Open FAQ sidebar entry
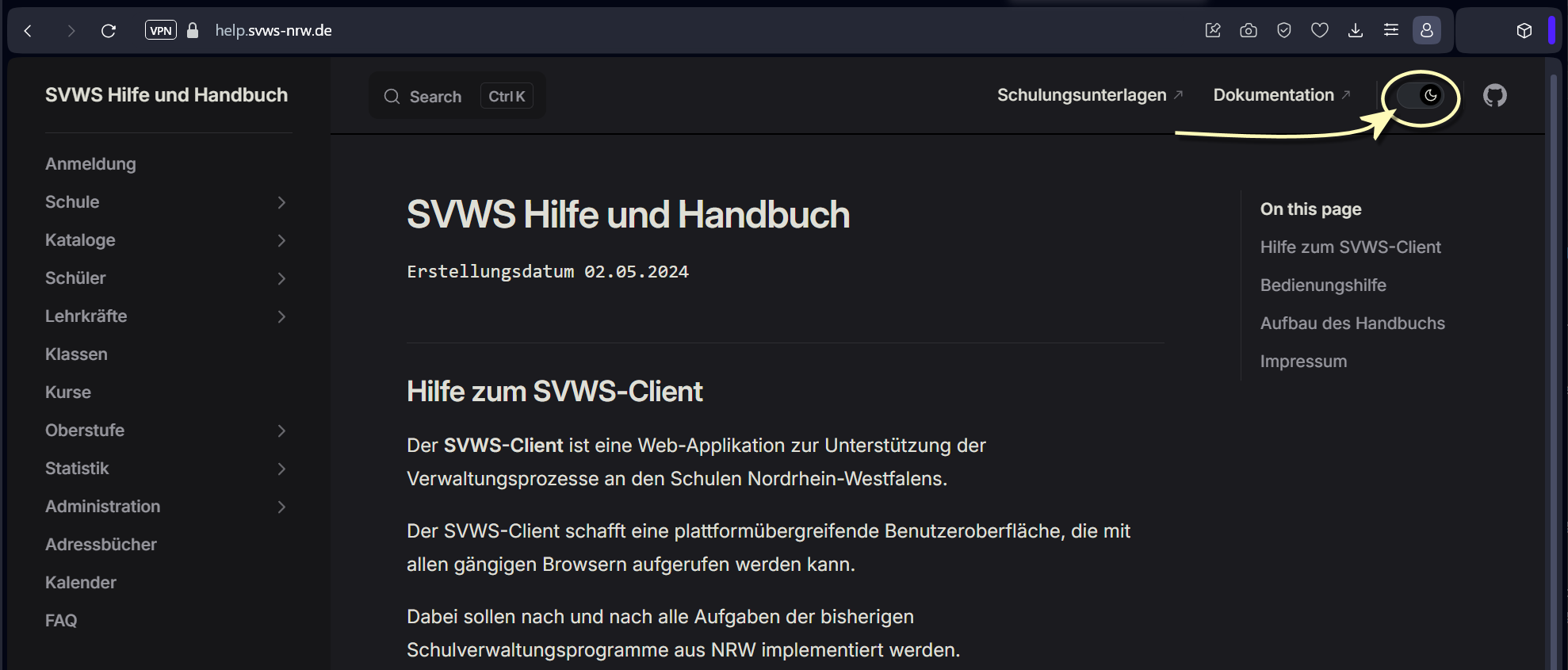This screenshot has width=1568, height=670. click(x=61, y=621)
